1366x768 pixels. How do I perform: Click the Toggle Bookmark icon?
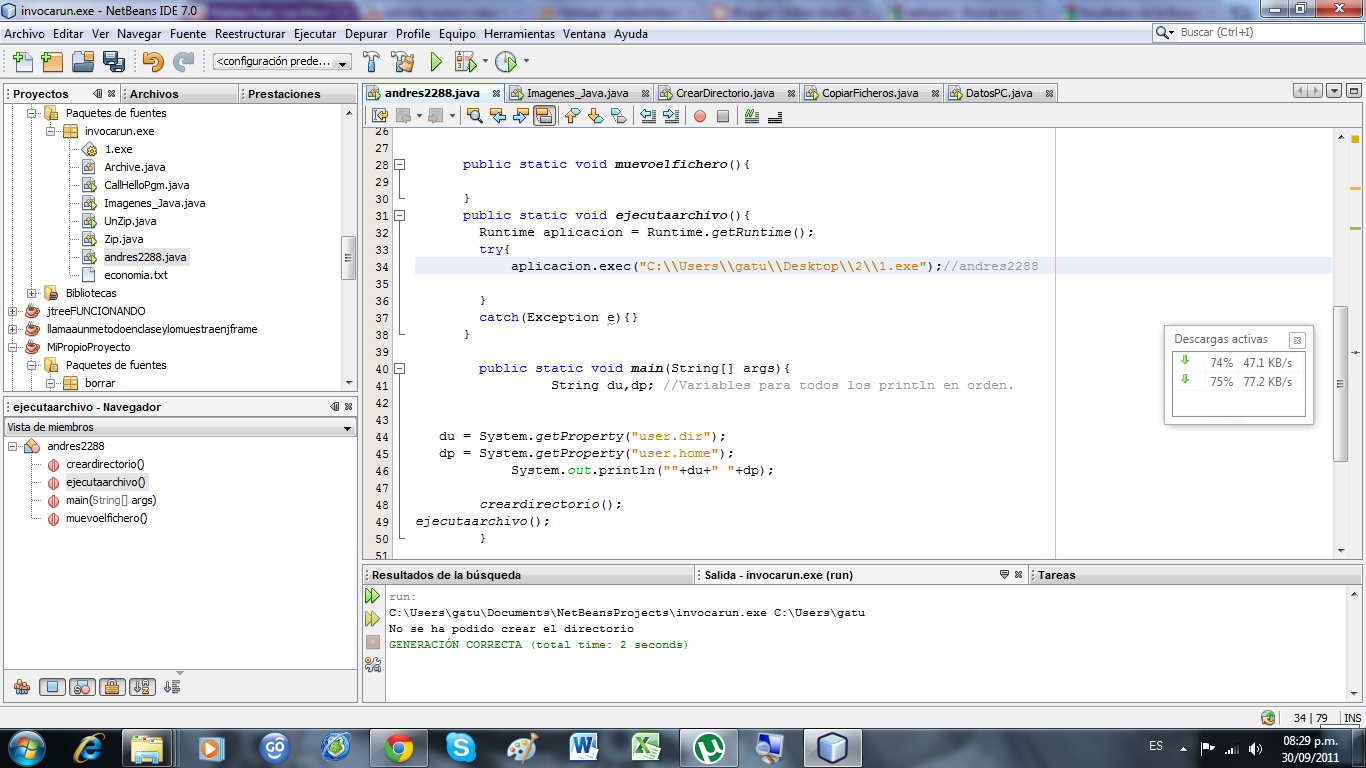point(618,116)
